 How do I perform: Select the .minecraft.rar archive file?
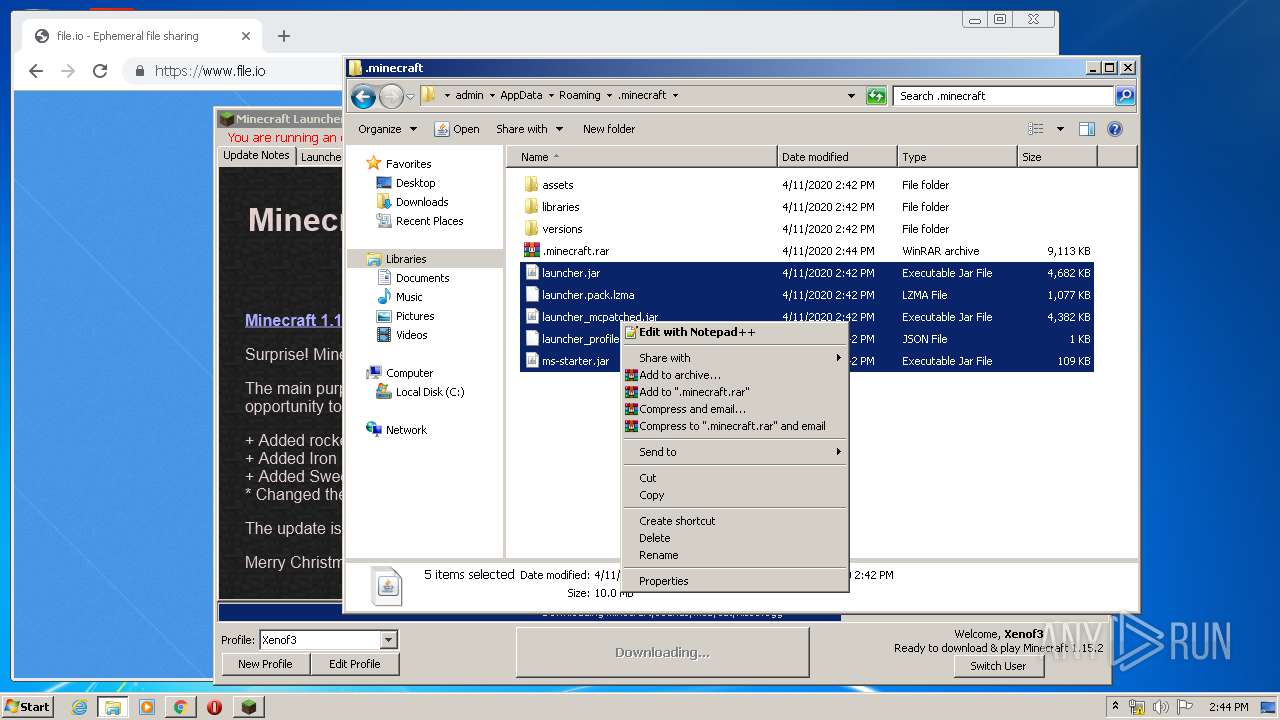[575, 251]
